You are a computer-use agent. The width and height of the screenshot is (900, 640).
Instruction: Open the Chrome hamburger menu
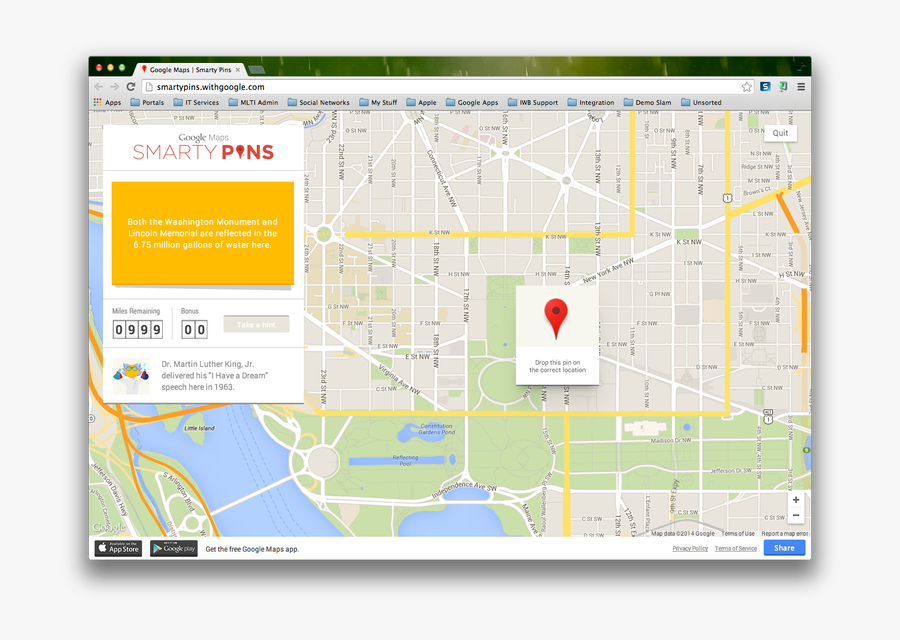click(x=801, y=87)
